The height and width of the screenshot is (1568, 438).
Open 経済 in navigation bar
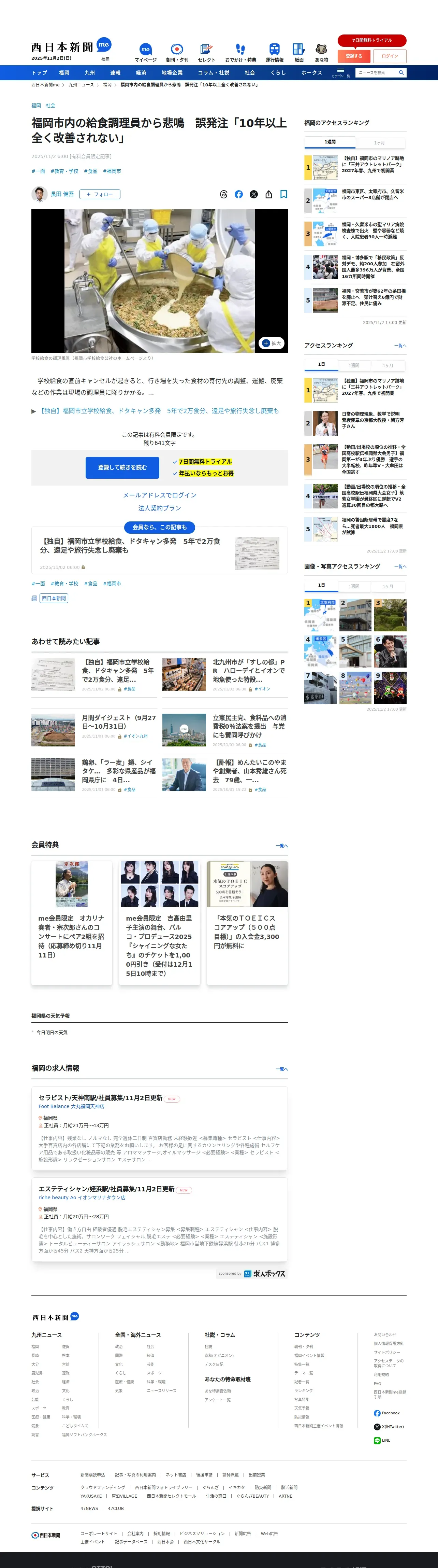click(x=141, y=72)
